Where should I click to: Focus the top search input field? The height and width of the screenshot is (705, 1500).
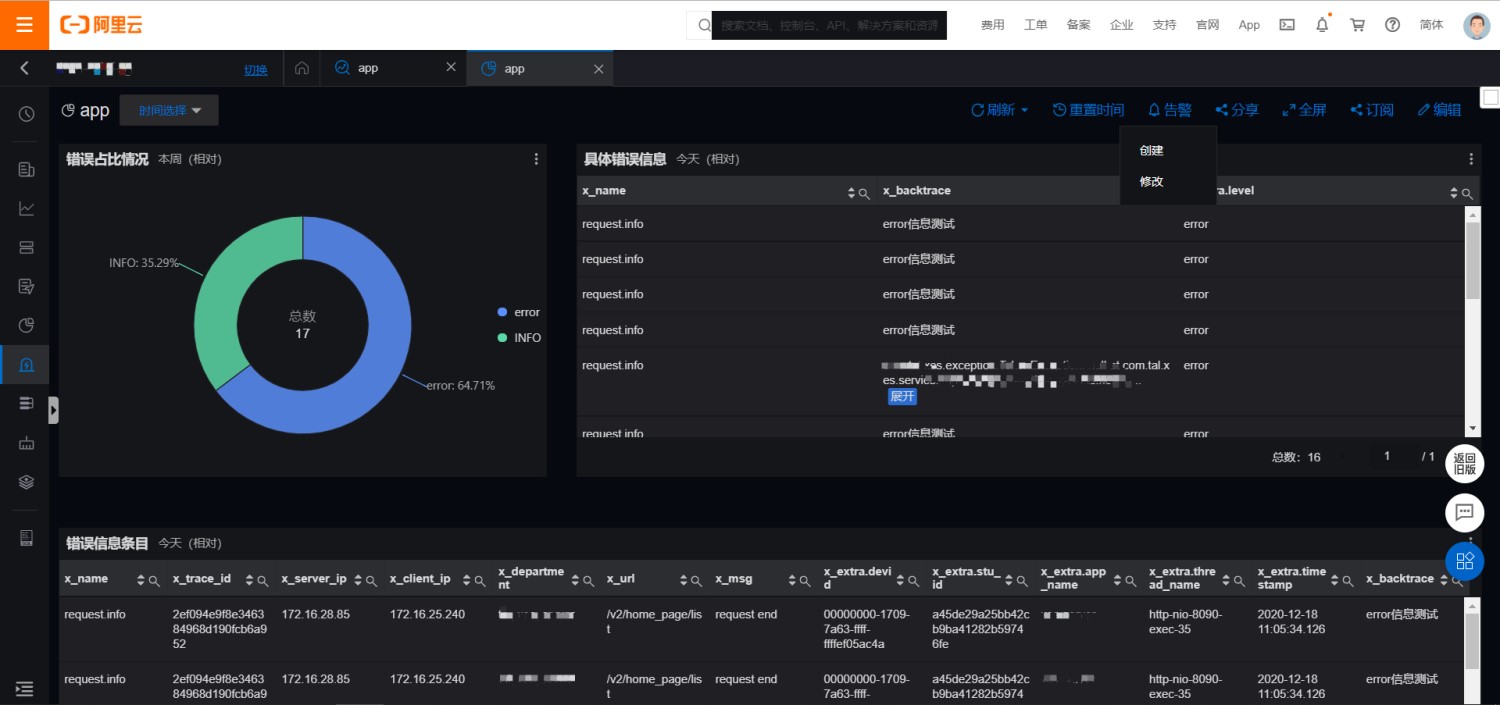point(830,25)
